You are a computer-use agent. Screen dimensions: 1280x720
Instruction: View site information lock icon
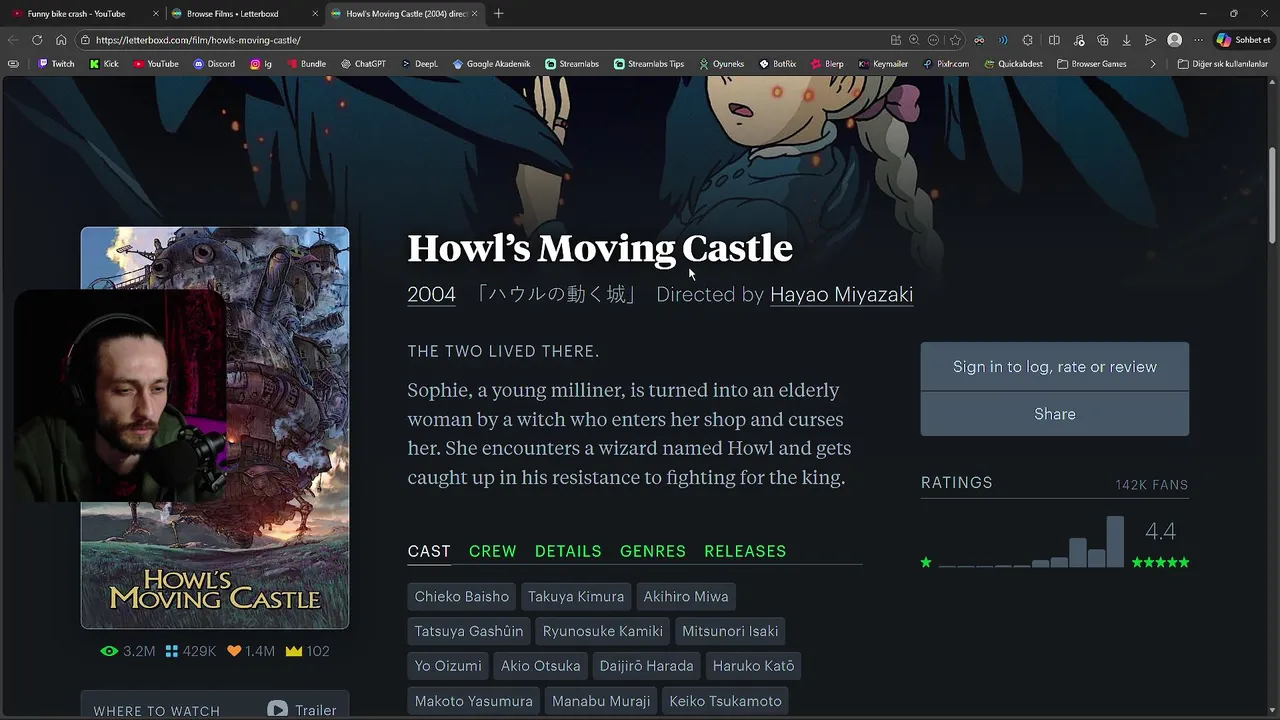coord(87,40)
